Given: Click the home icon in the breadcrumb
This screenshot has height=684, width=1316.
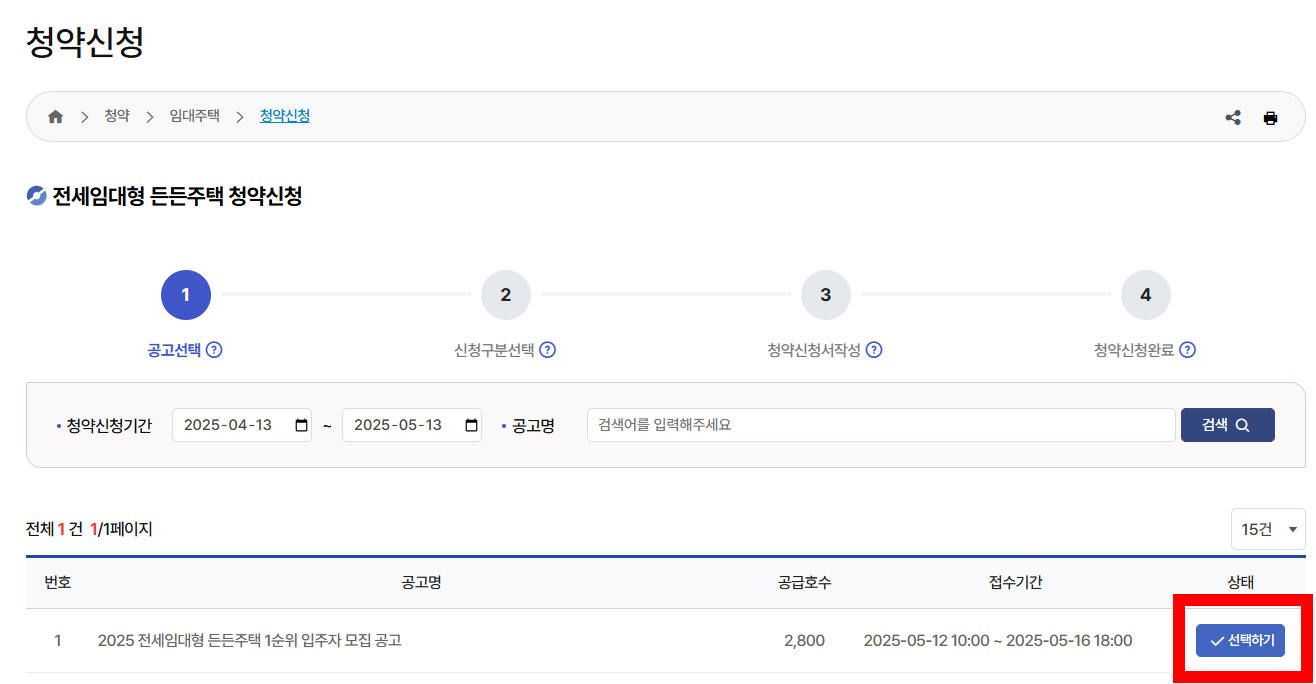Looking at the screenshot, I should (55, 116).
